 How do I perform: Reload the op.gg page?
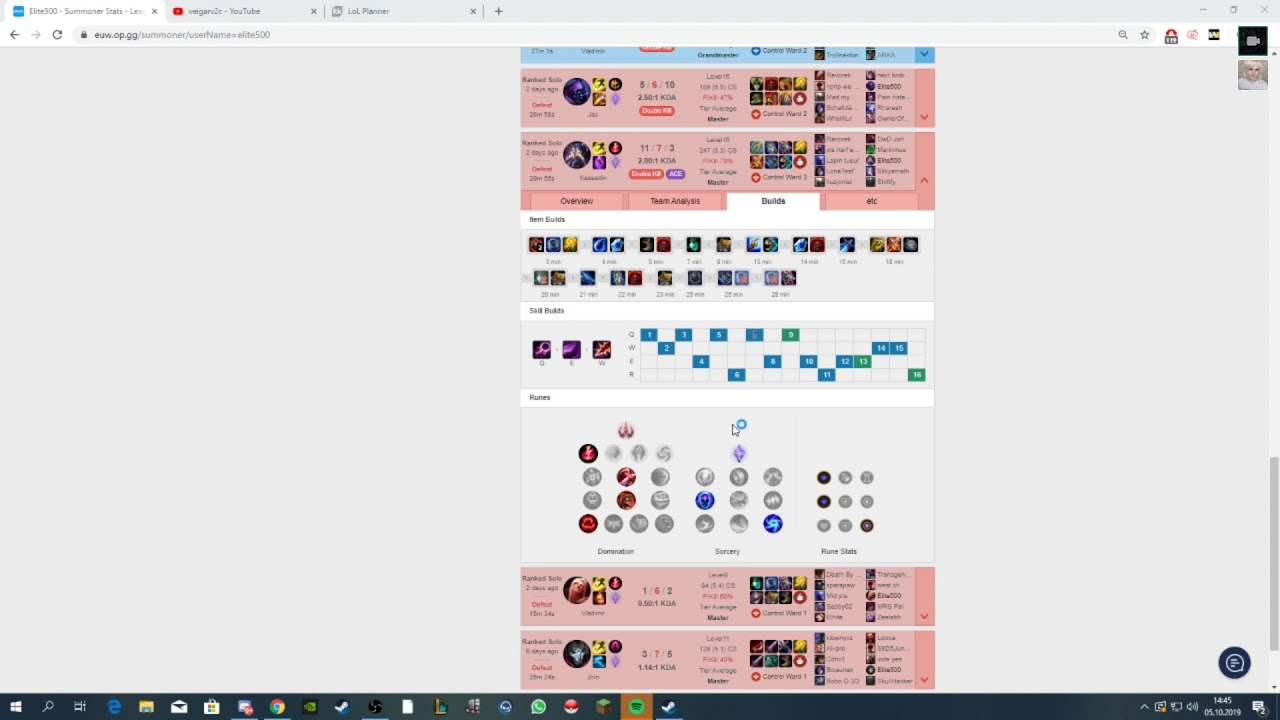(x=57, y=34)
